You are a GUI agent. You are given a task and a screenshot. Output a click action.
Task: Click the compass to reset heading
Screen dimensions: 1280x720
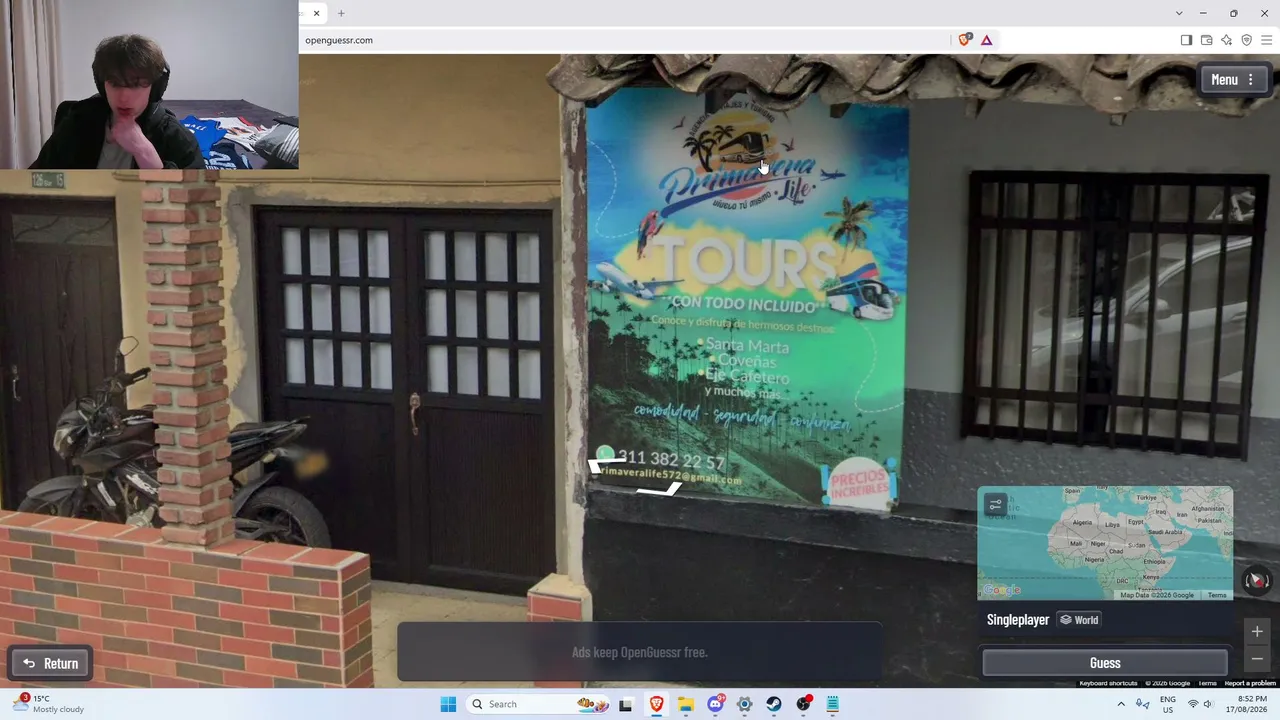1257,580
